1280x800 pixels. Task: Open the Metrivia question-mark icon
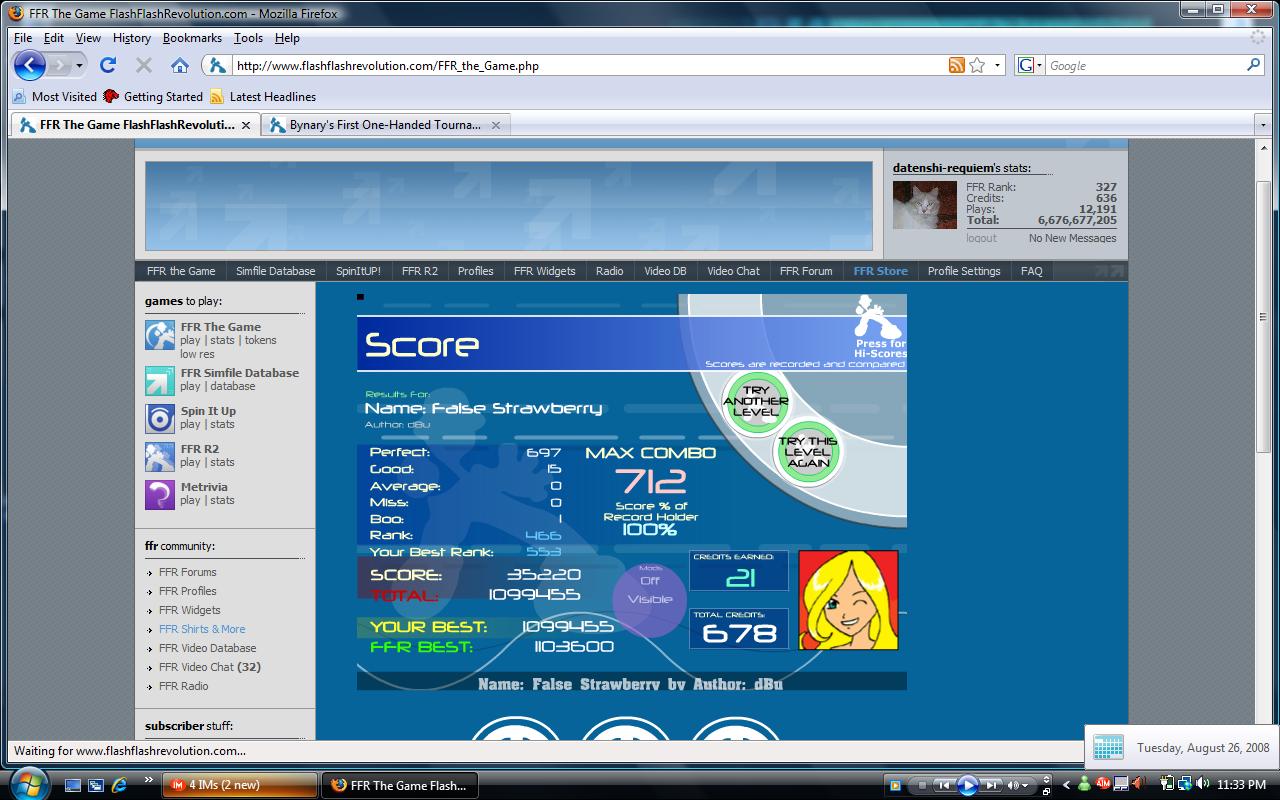click(160, 494)
